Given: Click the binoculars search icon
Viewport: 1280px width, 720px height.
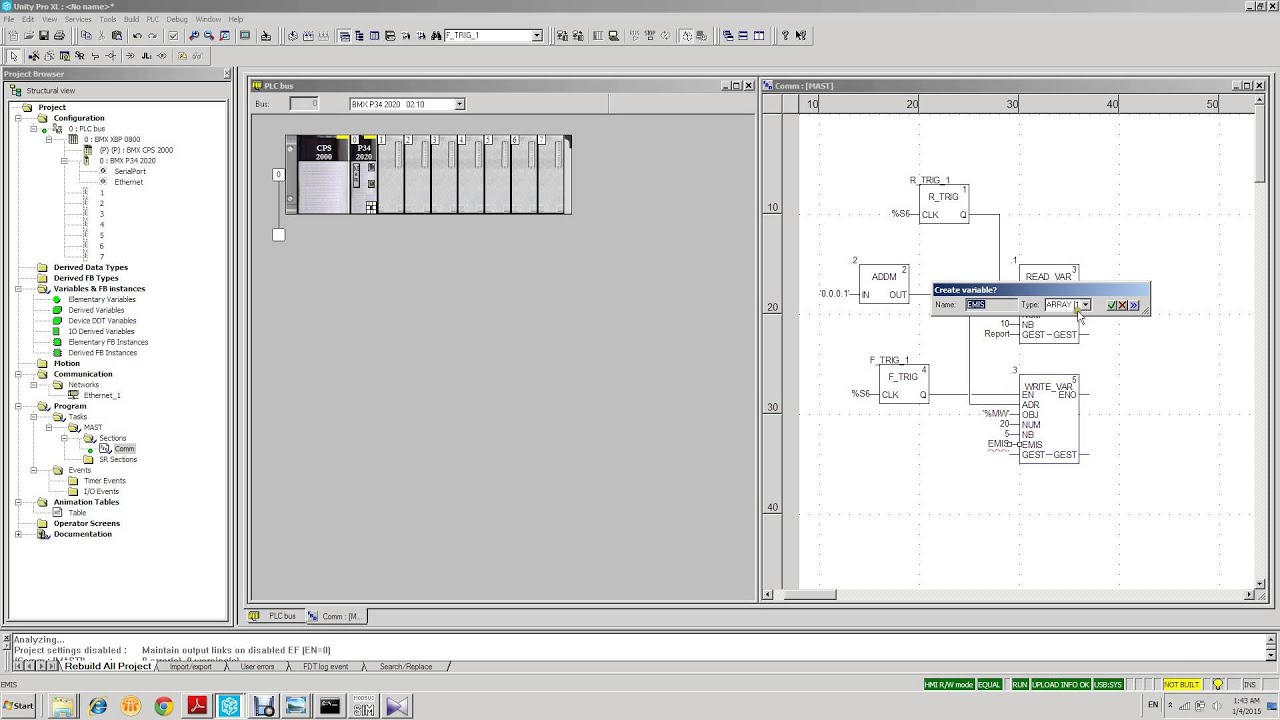Looking at the screenshot, I should [x=436, y=36].
